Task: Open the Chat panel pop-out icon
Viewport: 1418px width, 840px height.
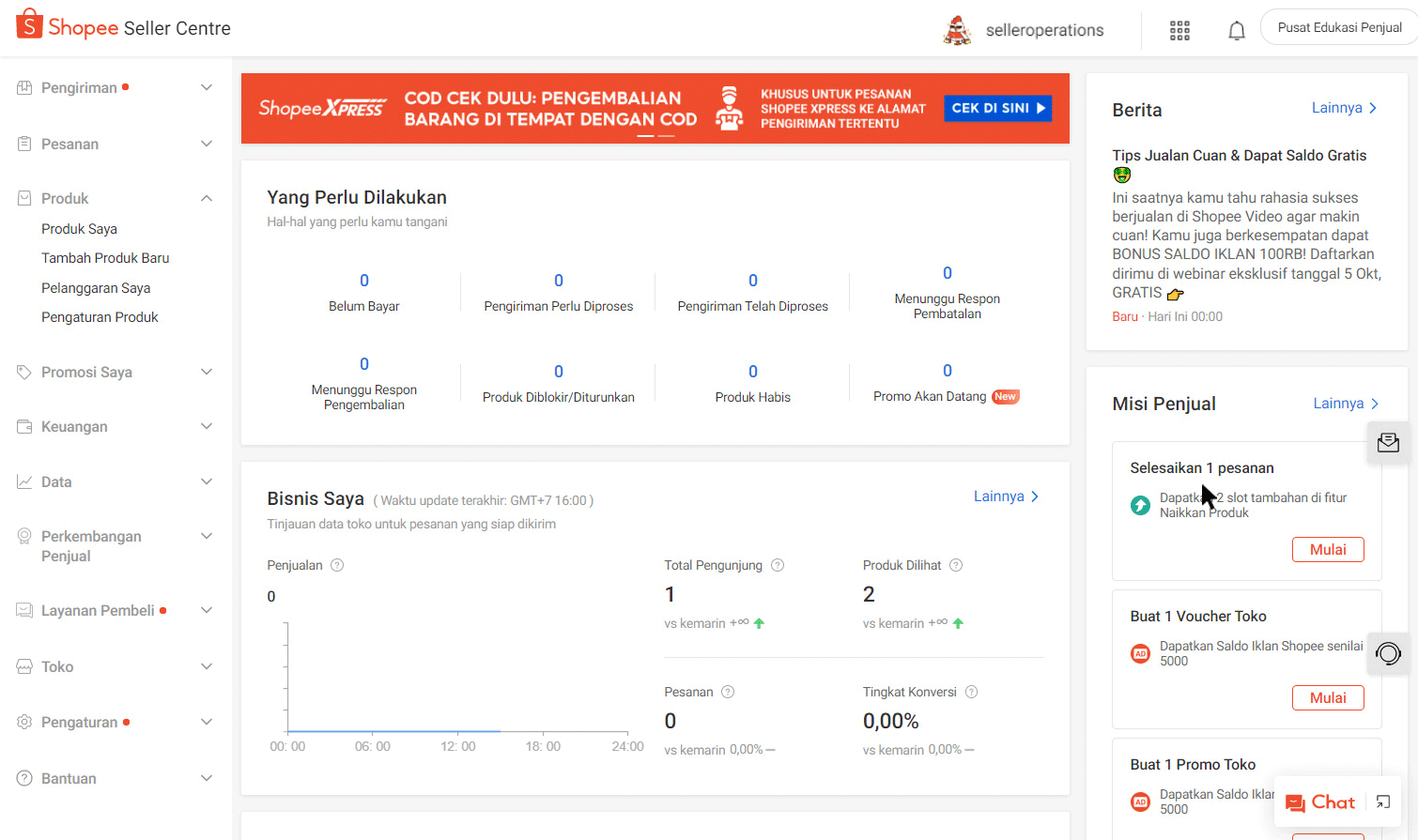Action: point(1382,802)
